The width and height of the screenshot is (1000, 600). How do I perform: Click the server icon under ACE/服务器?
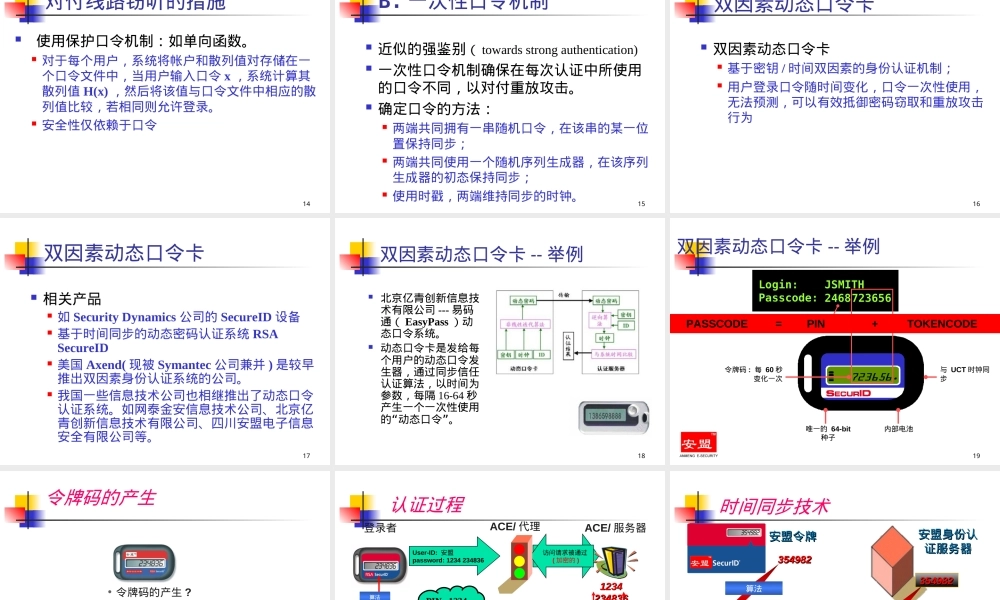pyautogui.click(x=615, y=562)
